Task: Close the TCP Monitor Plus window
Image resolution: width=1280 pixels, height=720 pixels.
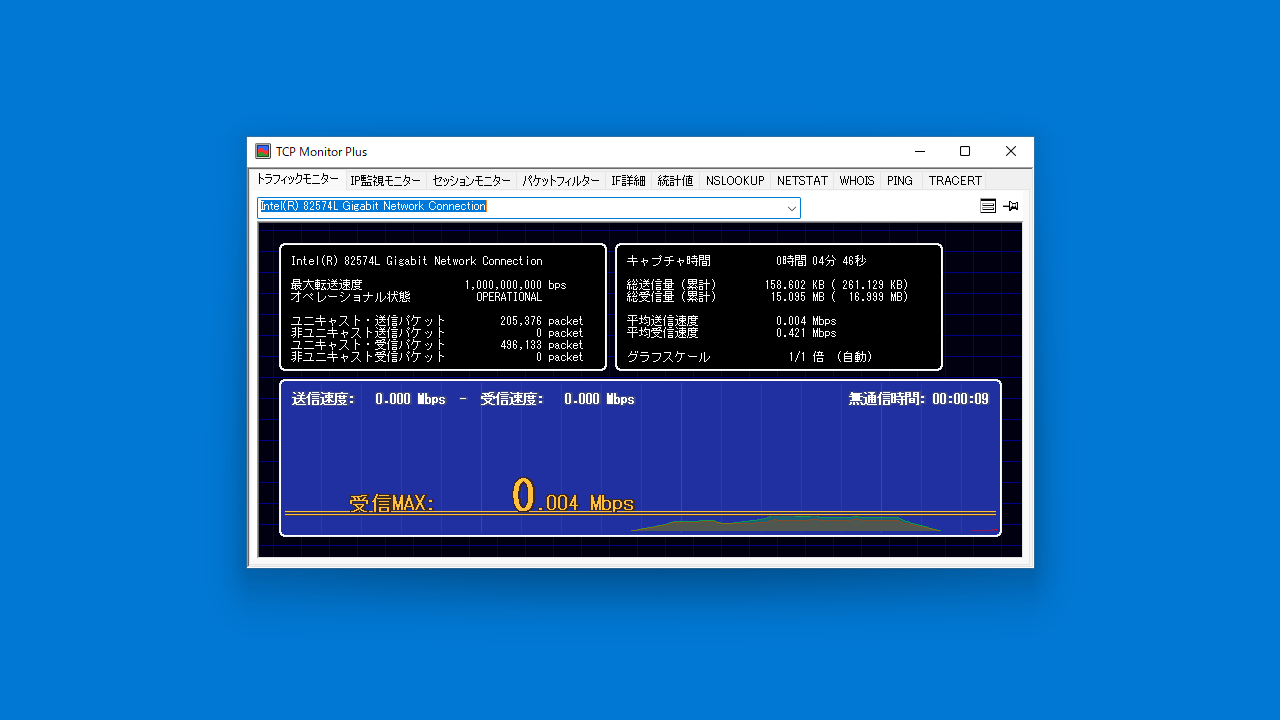Action: coord(1011,151)
